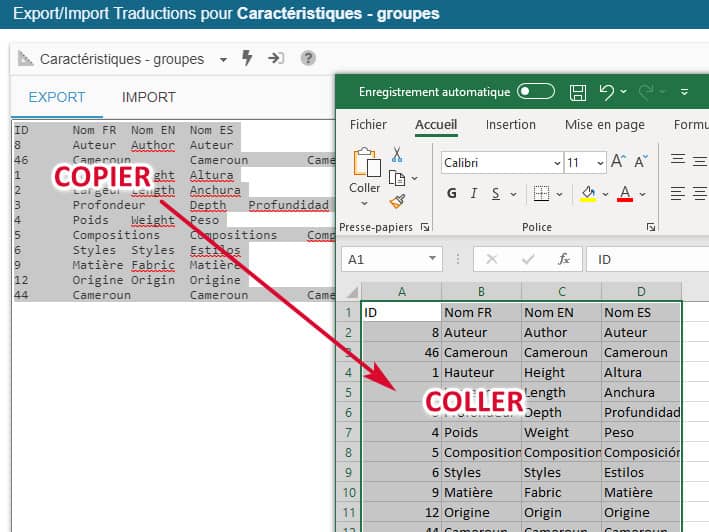Increase font size with the larger A
Screen dimensions: 709x532
[617, 162]
